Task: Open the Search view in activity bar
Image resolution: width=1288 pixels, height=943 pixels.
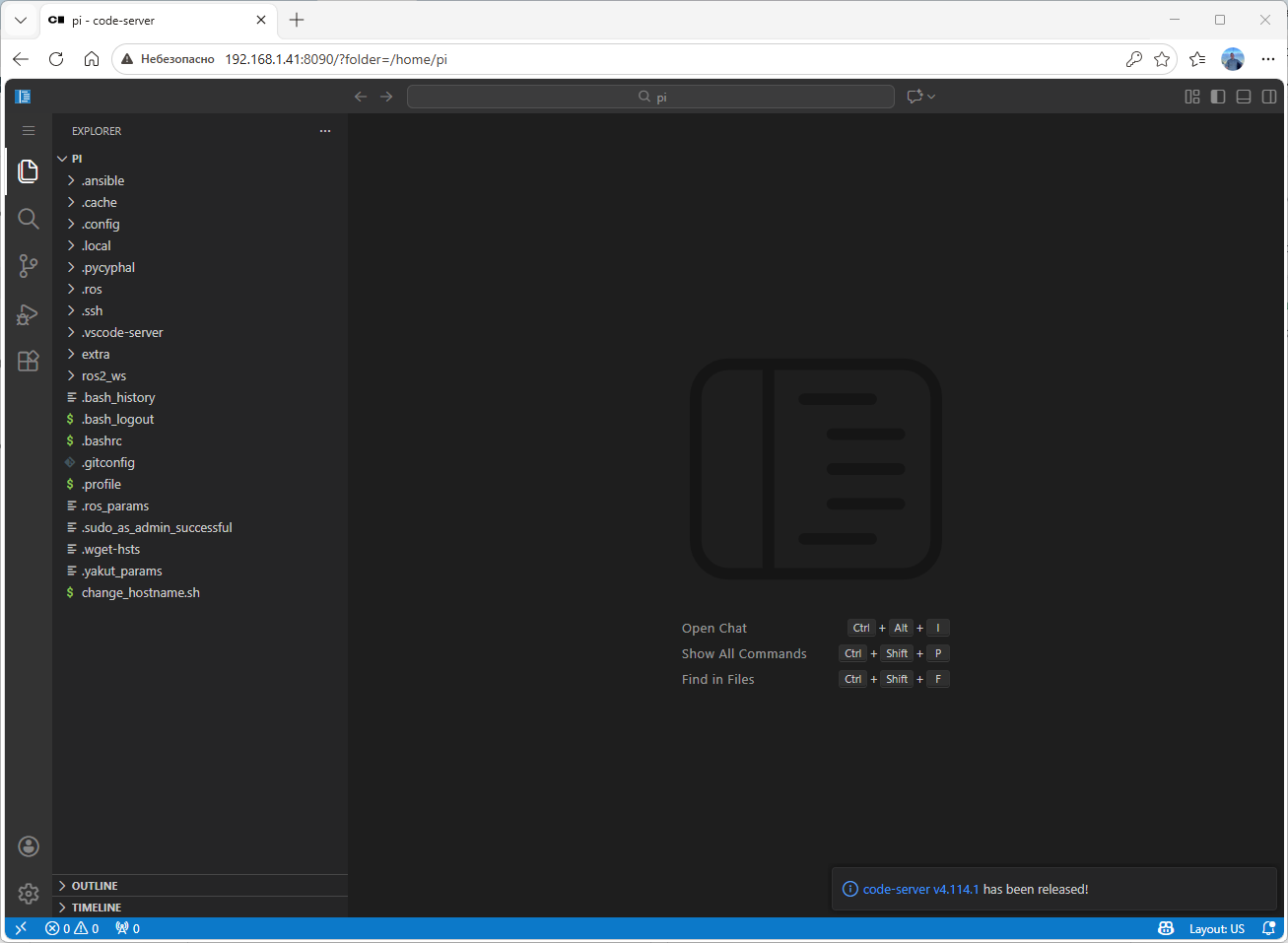Action: coord(29,219)
